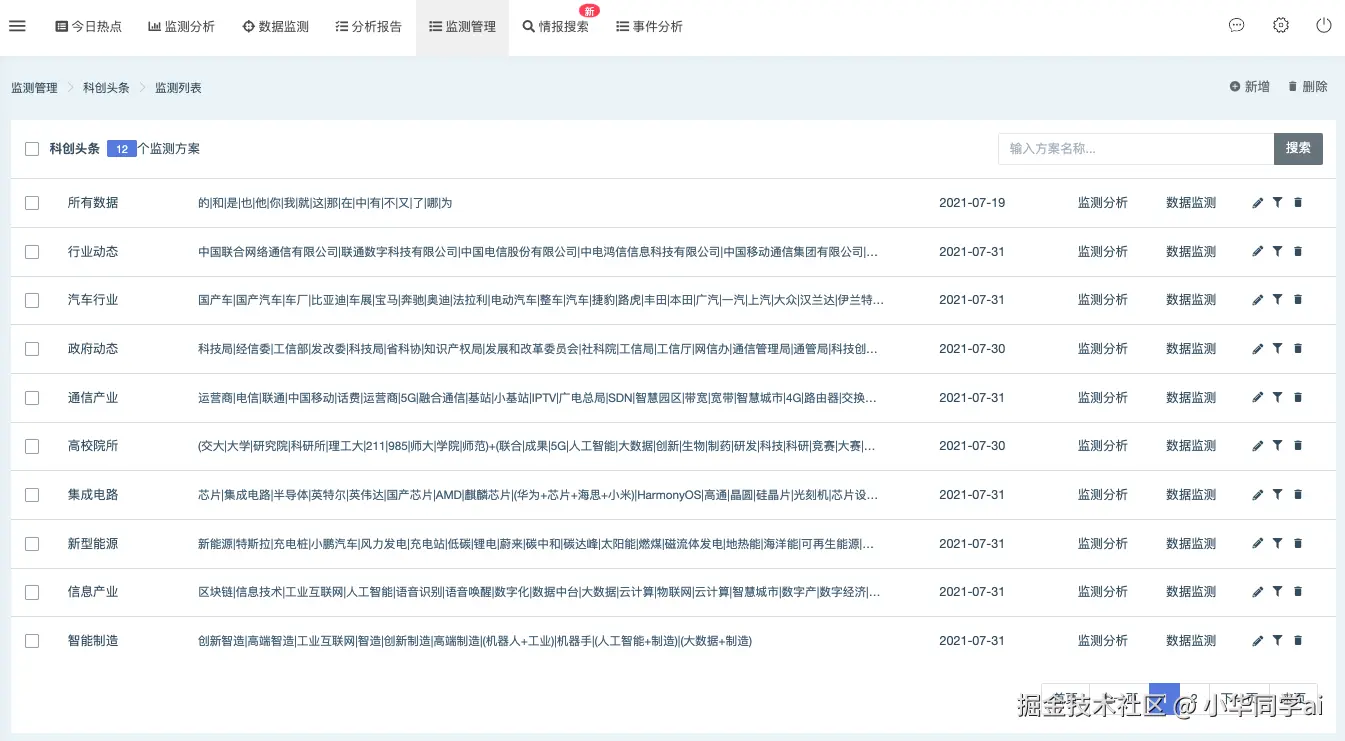Check the 汽车行业 row checkbox
Viewport: 1345px width, 741px height.
(32, 300)
